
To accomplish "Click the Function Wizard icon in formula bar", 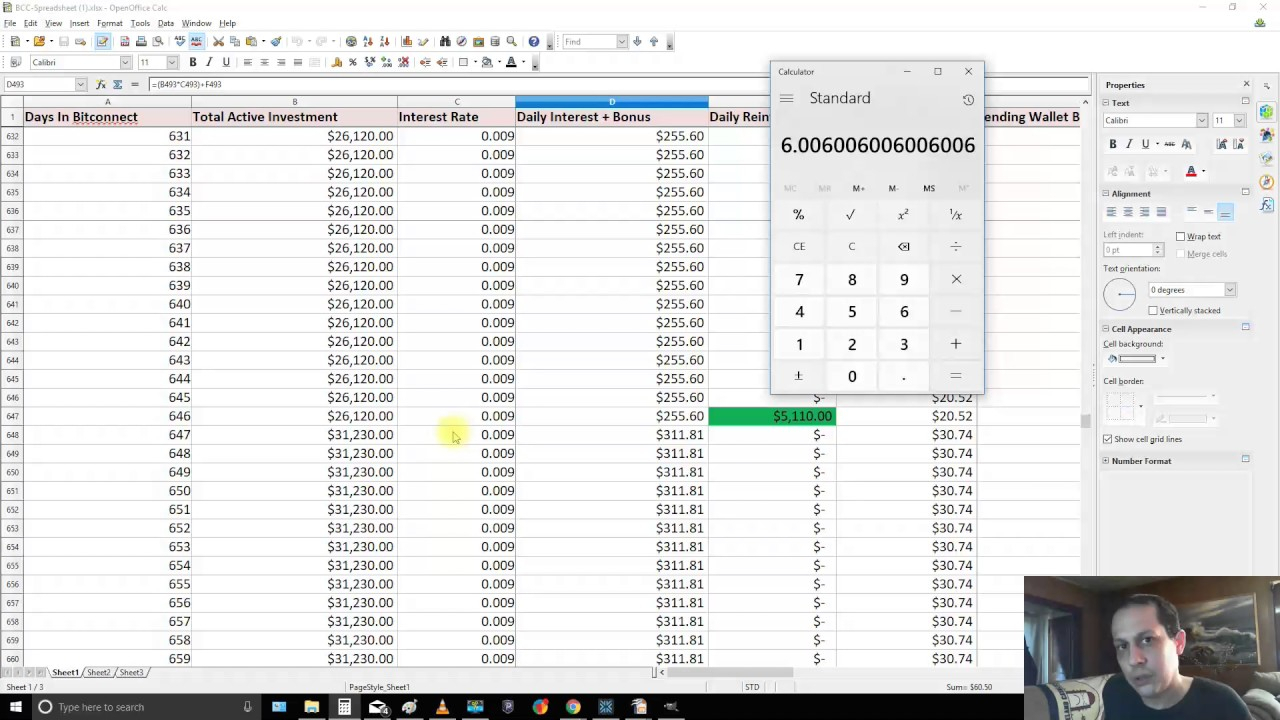I will (101, 85).
